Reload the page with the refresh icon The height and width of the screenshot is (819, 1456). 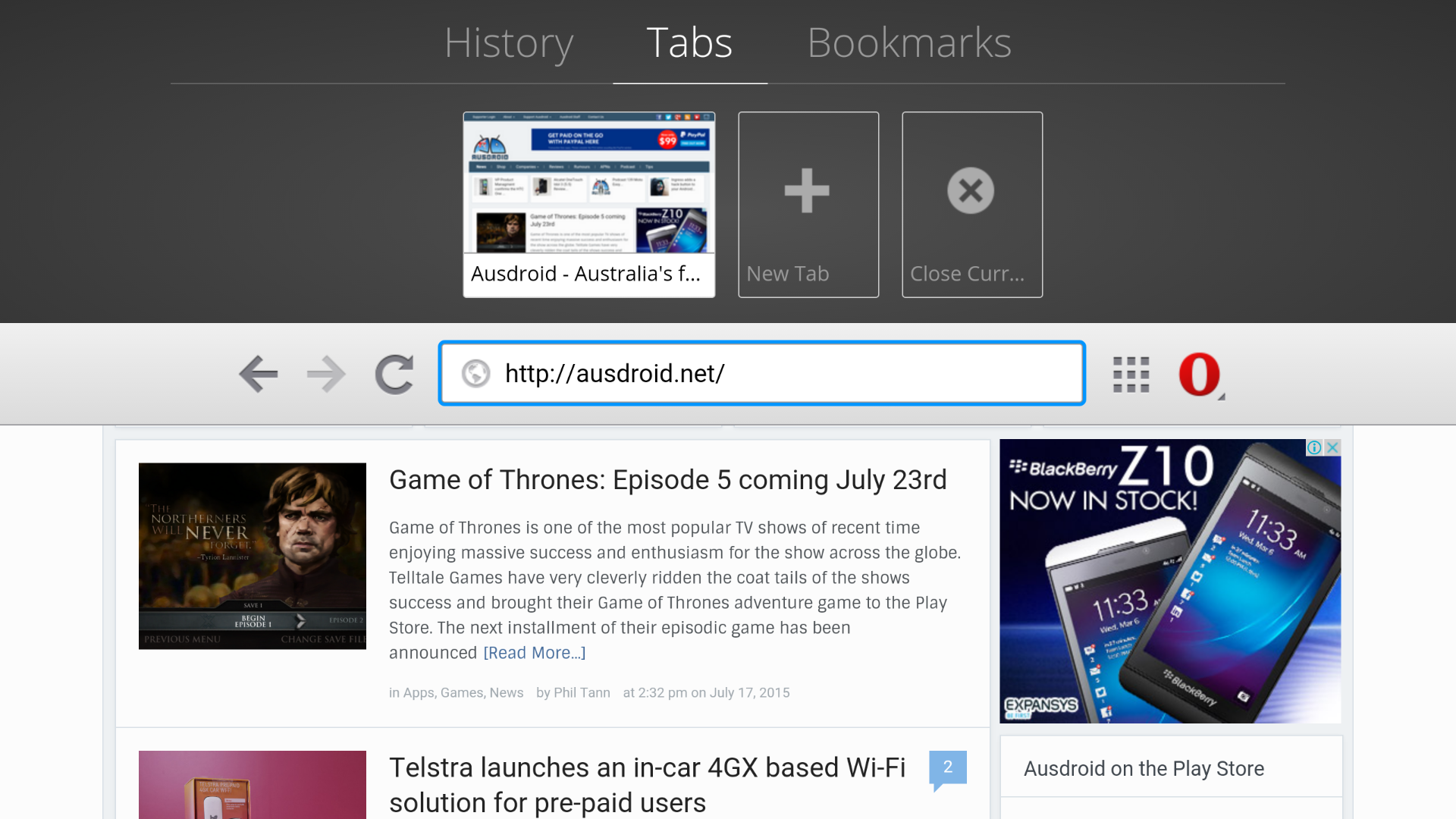pyautogui.click(x=394, y=374)
